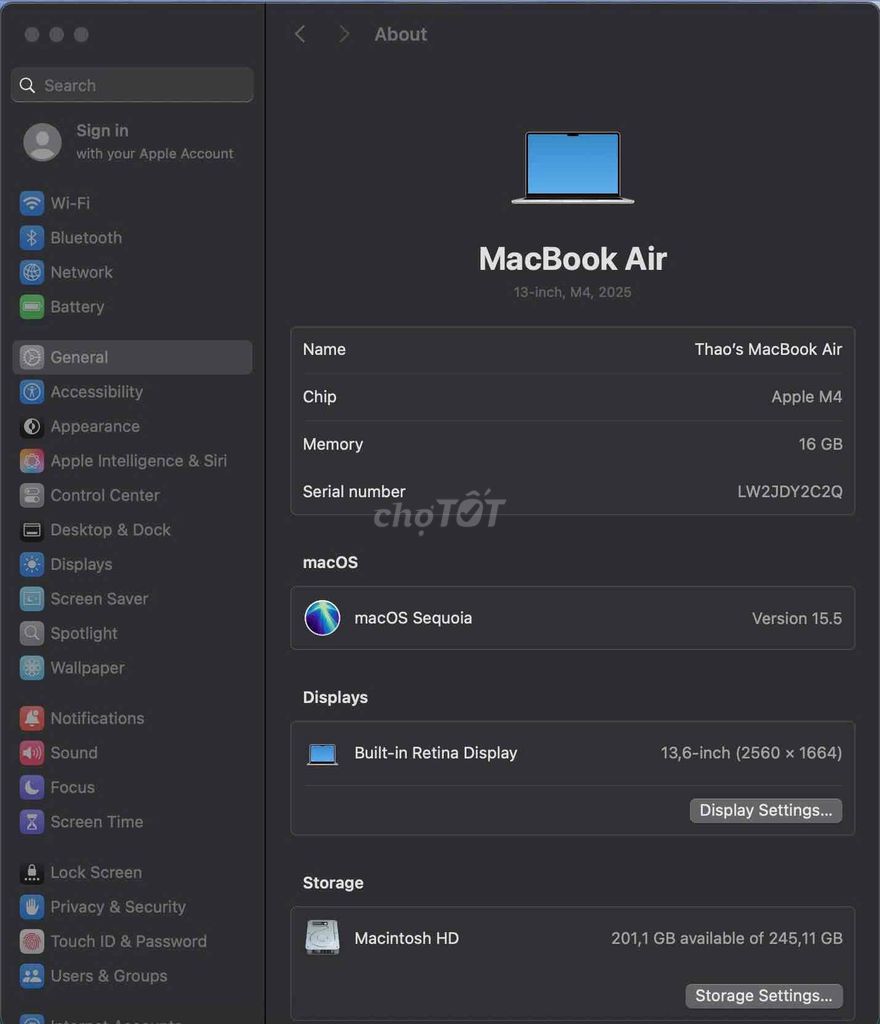
Task: Select Focus in the sidebar
Action: (31, 787)
